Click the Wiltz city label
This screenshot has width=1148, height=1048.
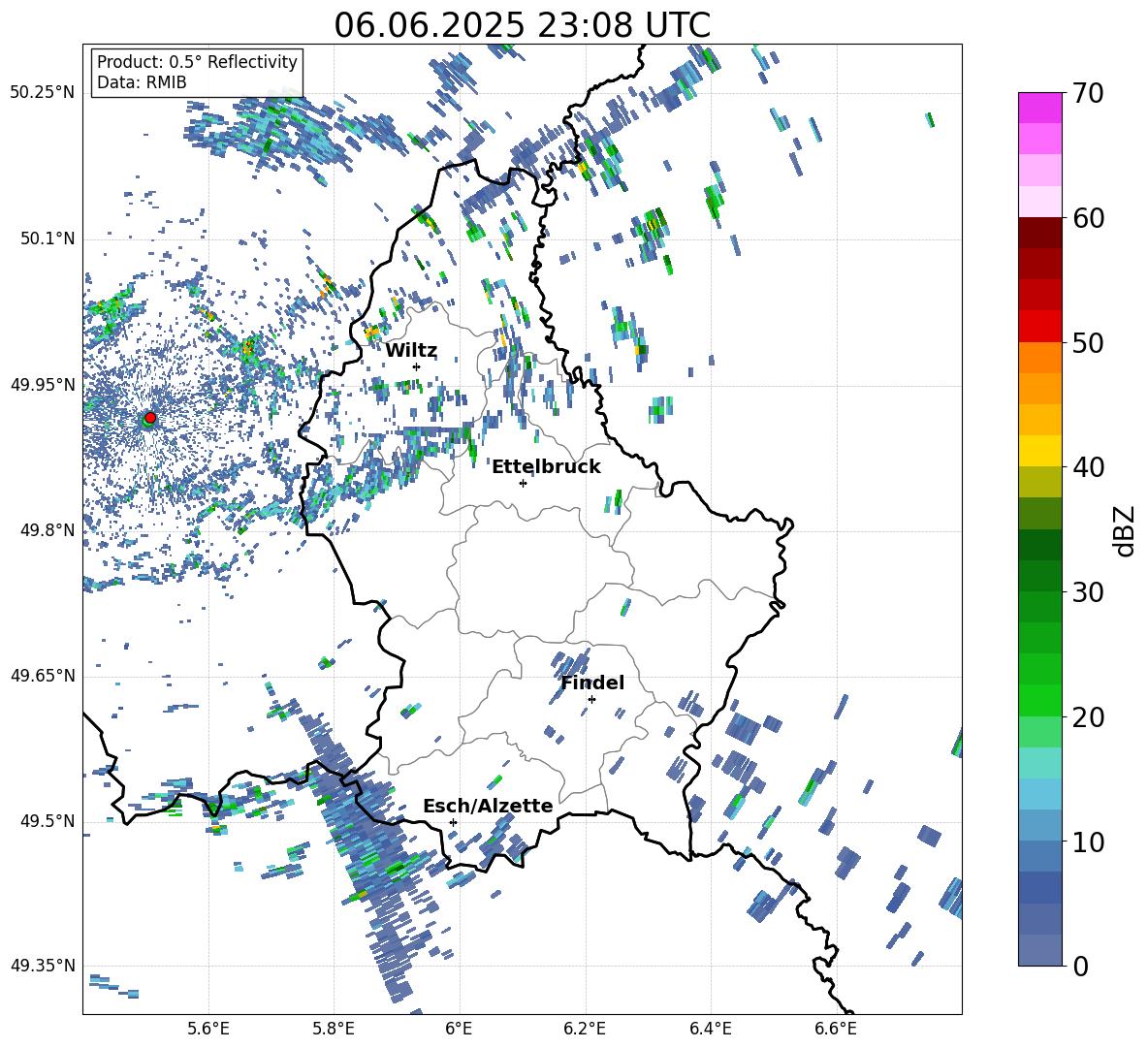tap(411, 351)
